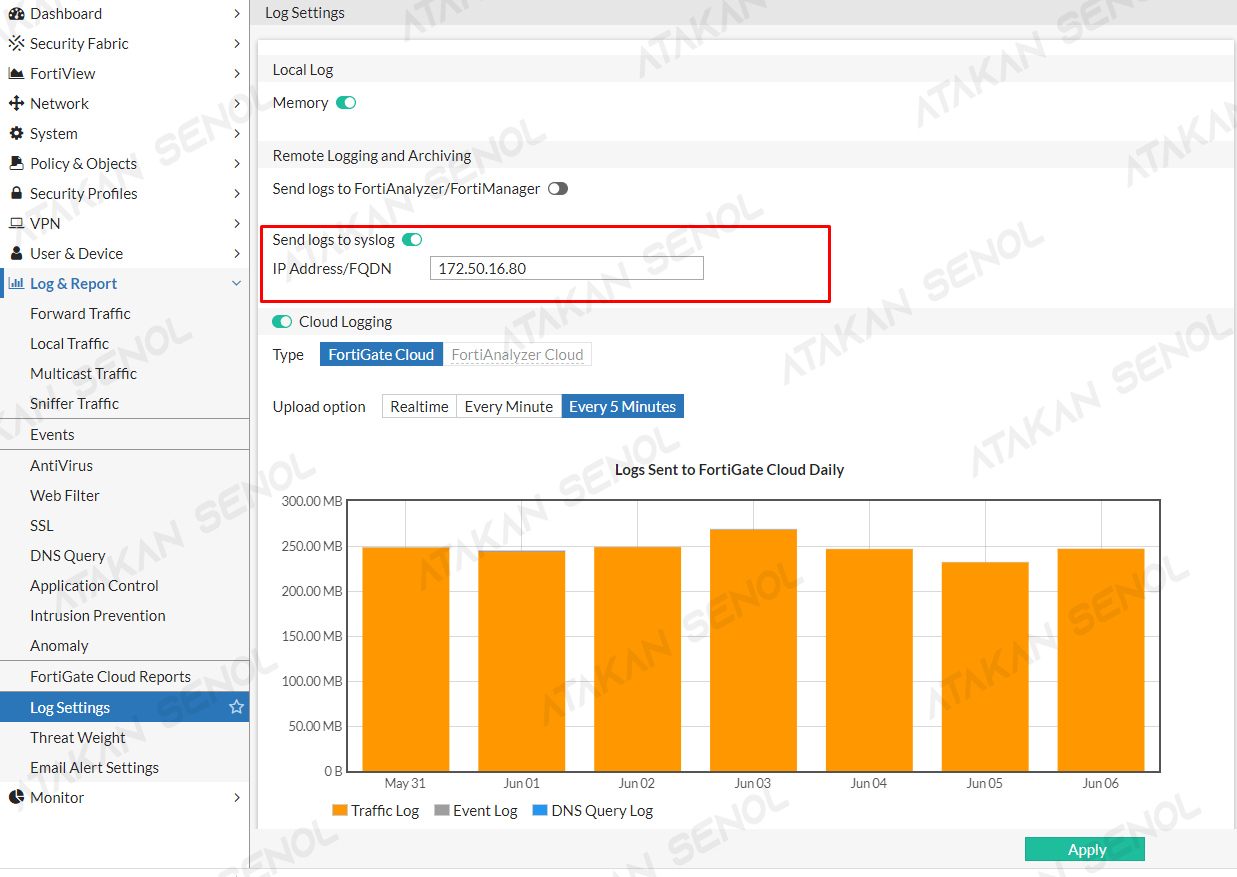Turn off the Cloud Logging switch
The image size is (1237, 877).
tap(282, 322)
